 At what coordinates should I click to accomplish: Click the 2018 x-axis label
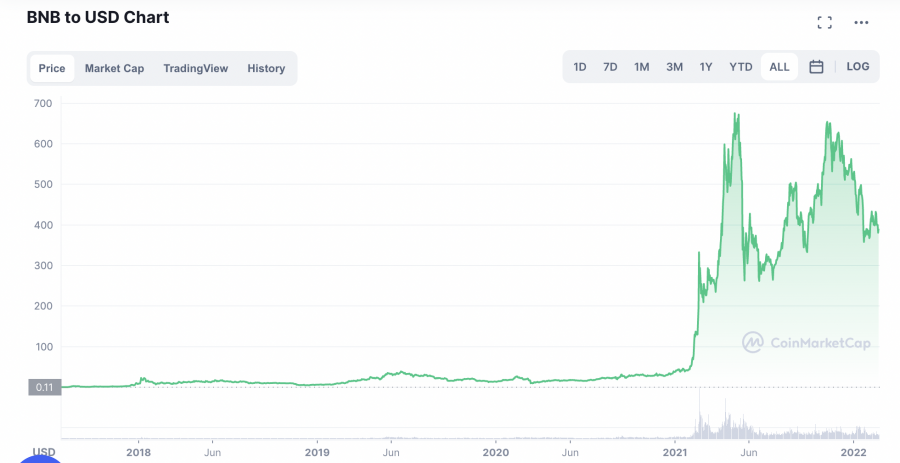(138, 452)
